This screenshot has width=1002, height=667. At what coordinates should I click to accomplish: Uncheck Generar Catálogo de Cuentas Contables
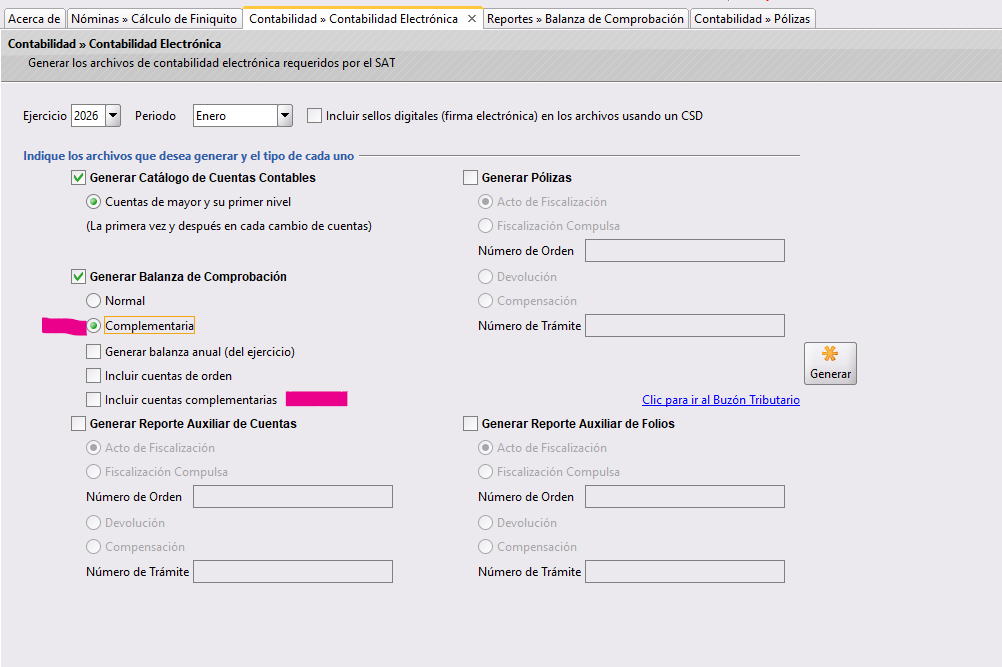click(79, 178)
